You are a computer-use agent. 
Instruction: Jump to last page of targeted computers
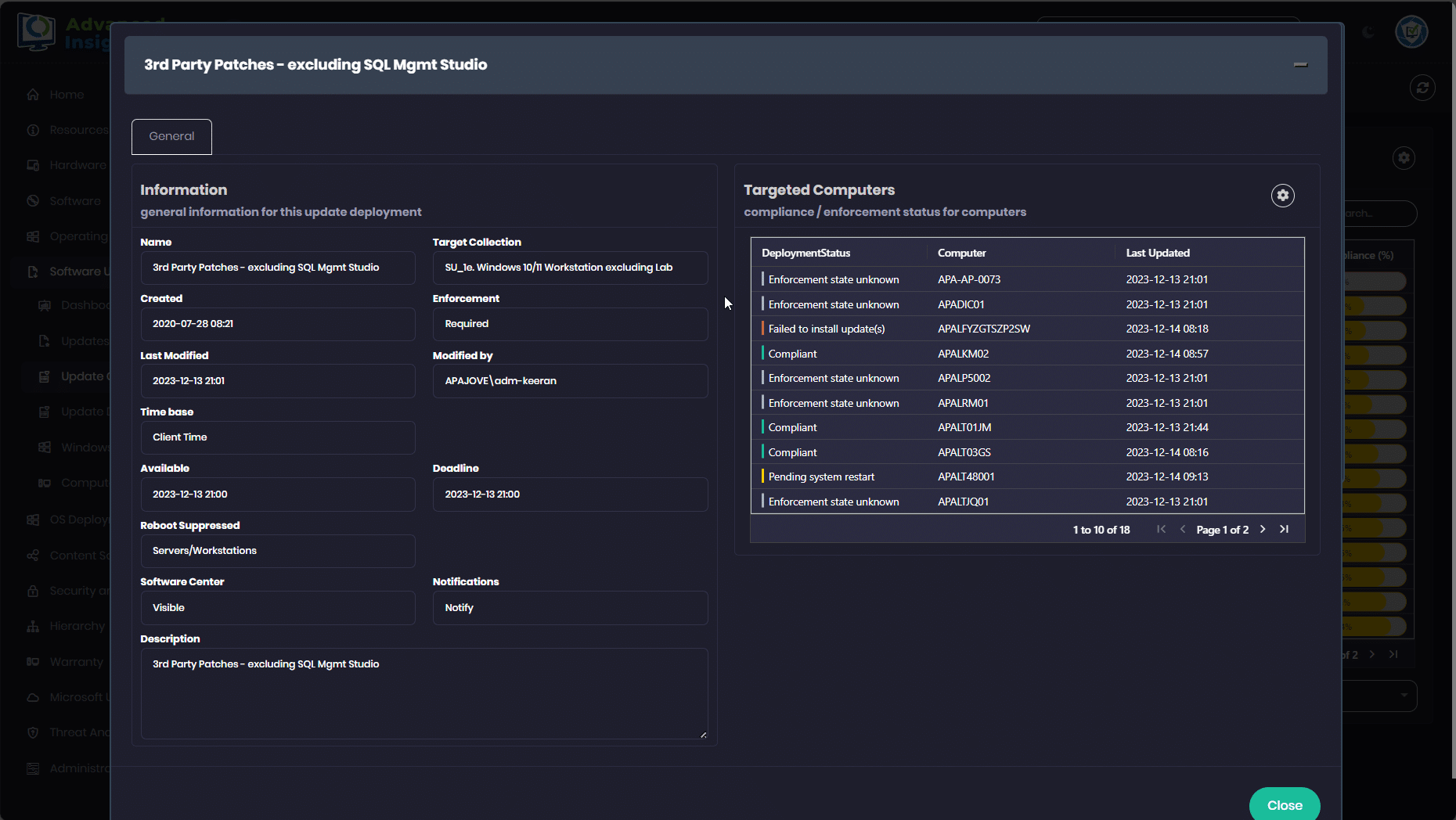pyautogui.click(x=1284, y=530)
